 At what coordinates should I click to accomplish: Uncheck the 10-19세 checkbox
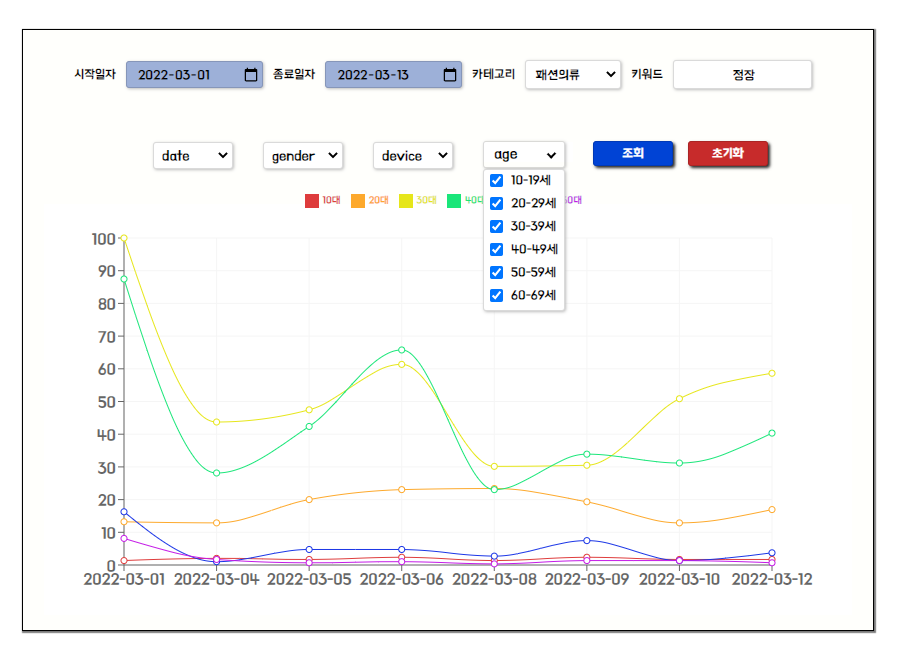pyautogui.click(x=496, y=180)
